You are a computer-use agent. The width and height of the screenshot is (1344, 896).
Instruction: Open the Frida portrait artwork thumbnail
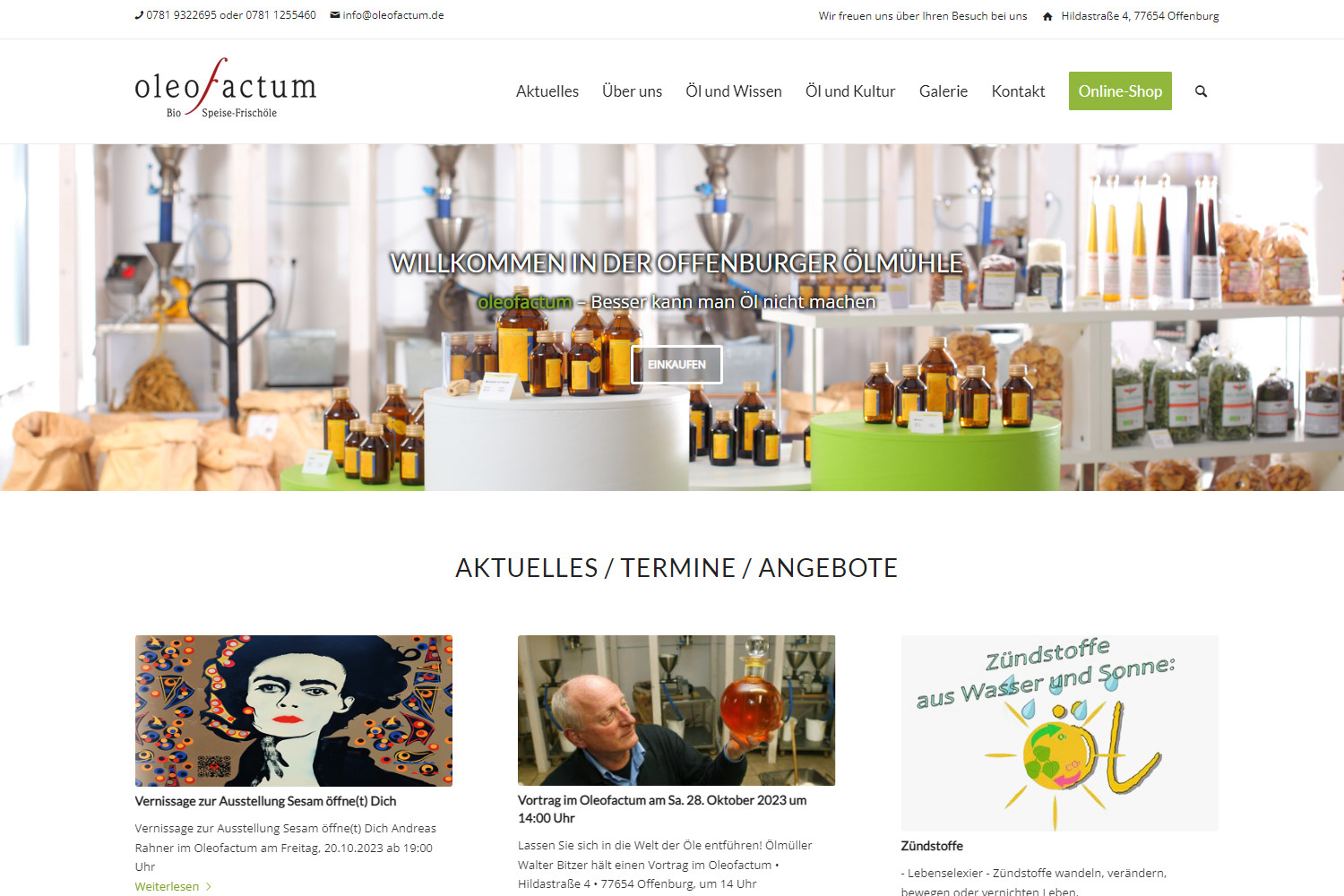293,711
